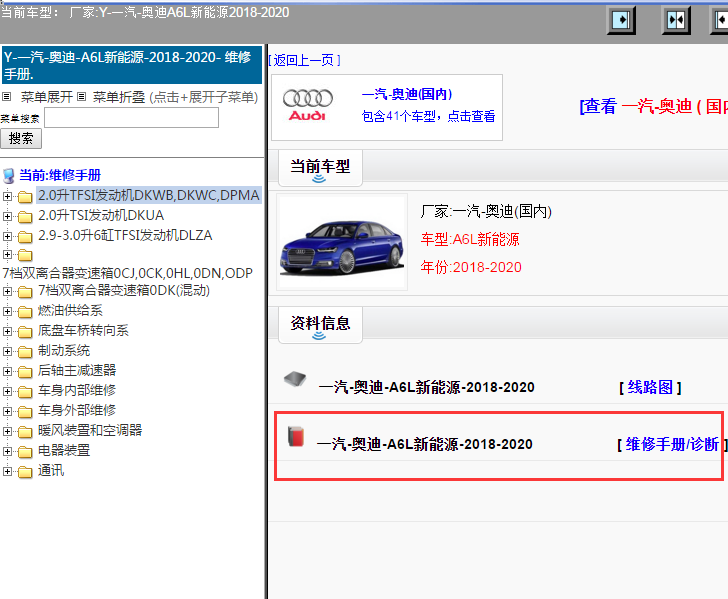Click the computer icon next to 当前:维修手册
This screenshot has width=728, height=599.
click(x=8, y=176)
